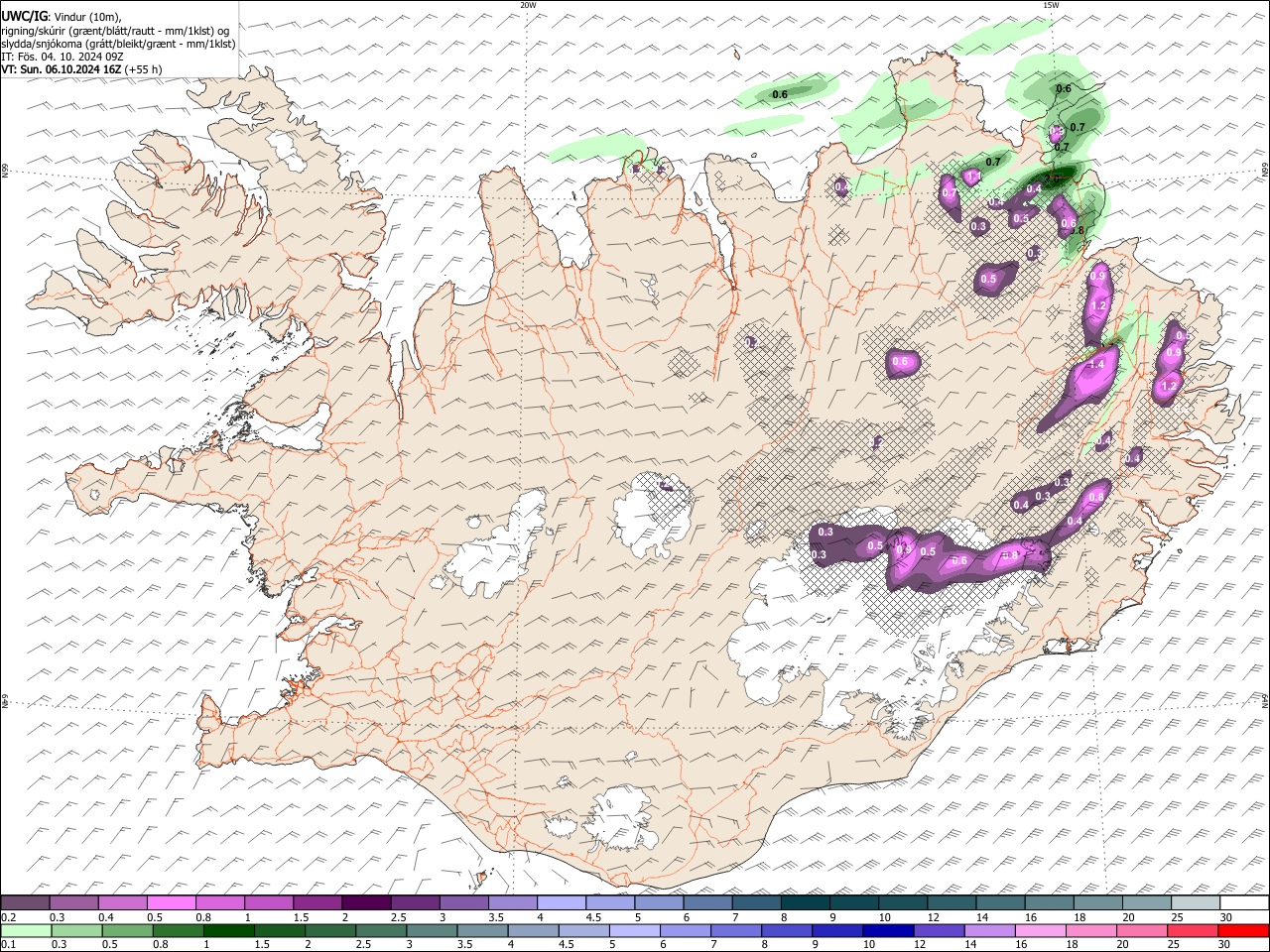Select the 3 swatch in the lower legend row

click(432, 931)
